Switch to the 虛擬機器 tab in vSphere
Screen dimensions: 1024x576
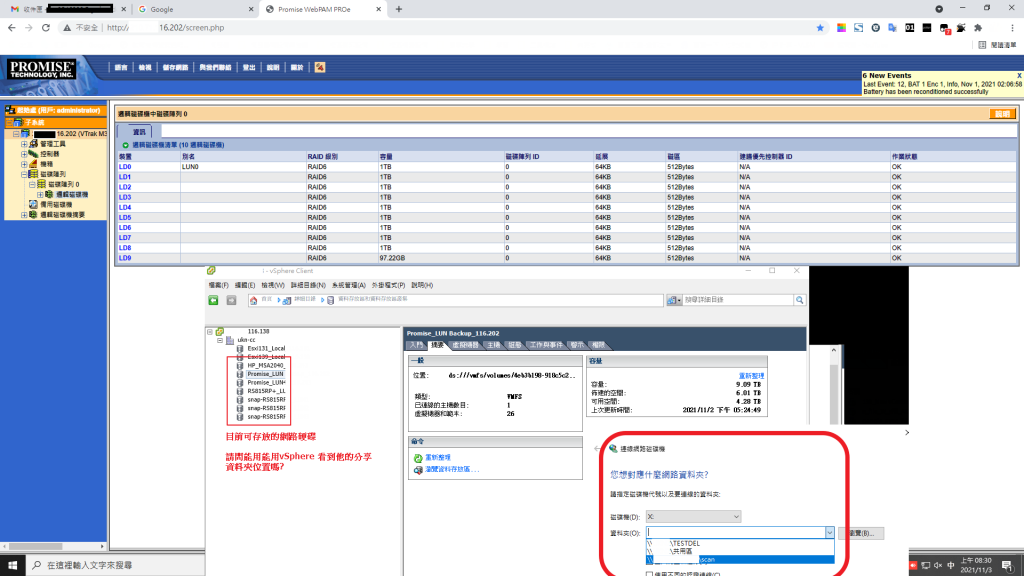click(x=466, y=345)
